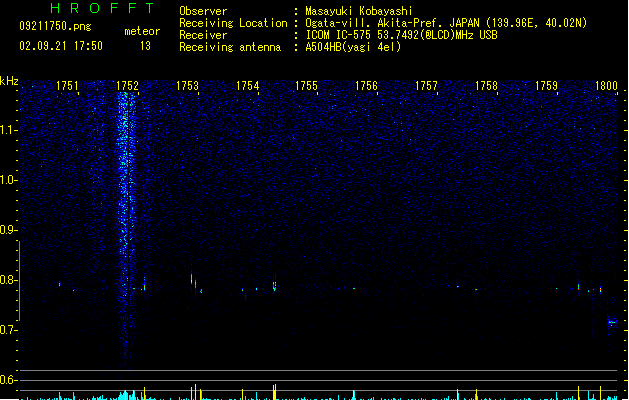Click the 1752 time marker
The width and height of the screenshot is (629, 400).
pyautogui.click(x=127, y=86)
